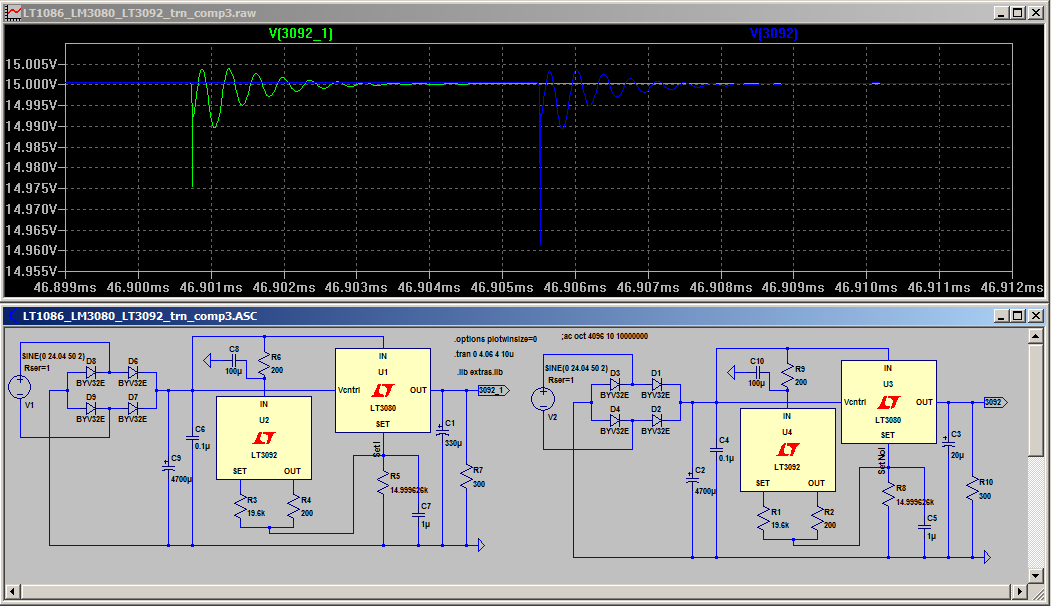Screen dimensions: 1051x606
Task: Select diode D6 in the left bridge rectifier
Action: [x=133, y=373]
